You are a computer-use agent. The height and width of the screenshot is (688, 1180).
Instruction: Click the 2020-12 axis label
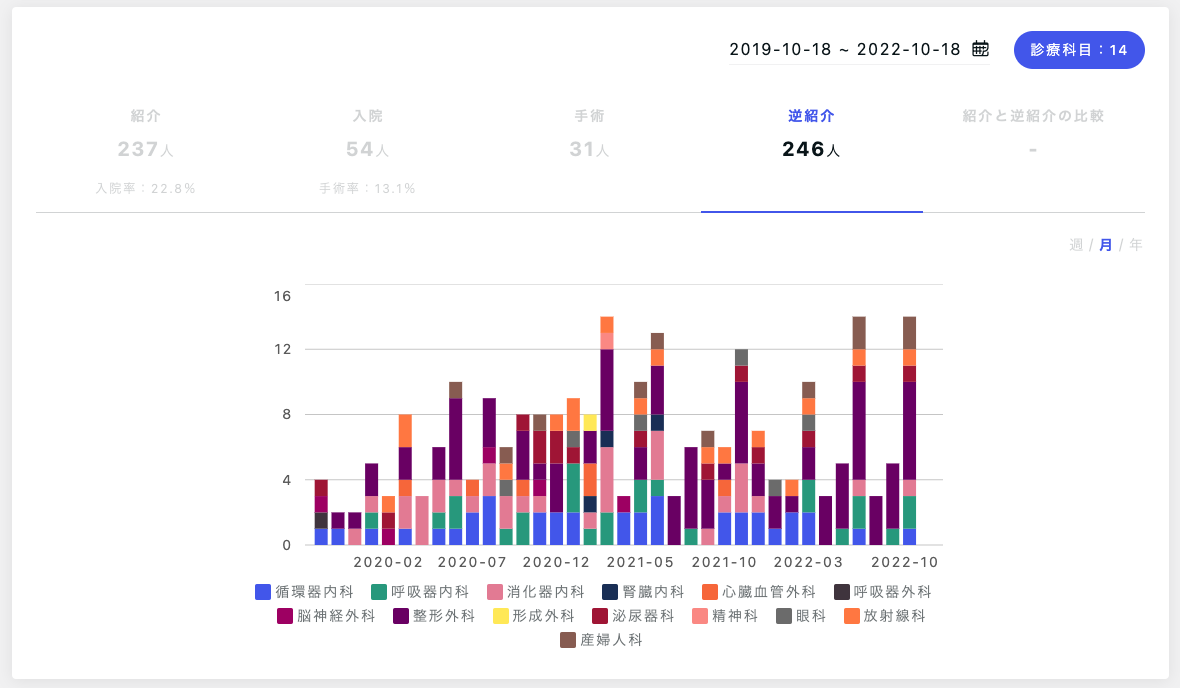point(556,562)
